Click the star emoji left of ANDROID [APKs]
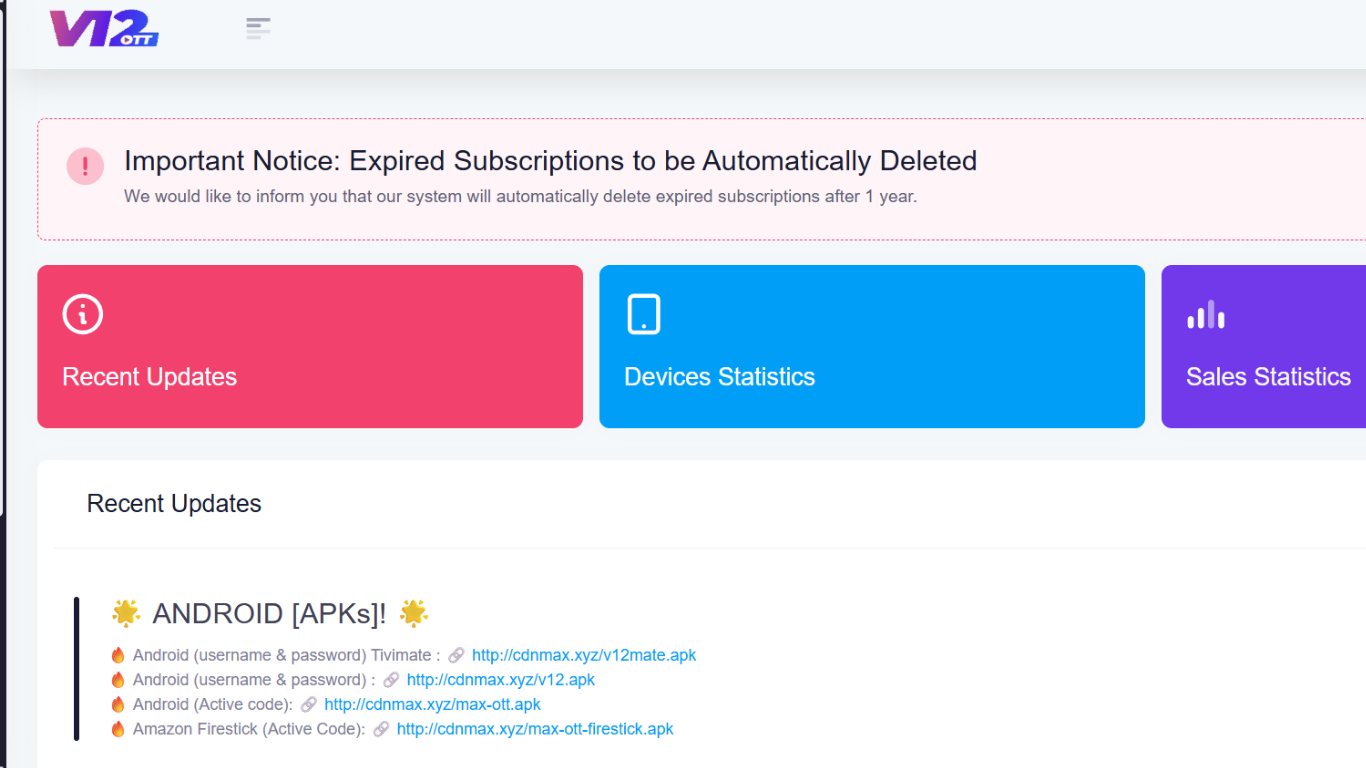Image resolution: width=1366 pixels, height=768 pixels. point(126,613)
